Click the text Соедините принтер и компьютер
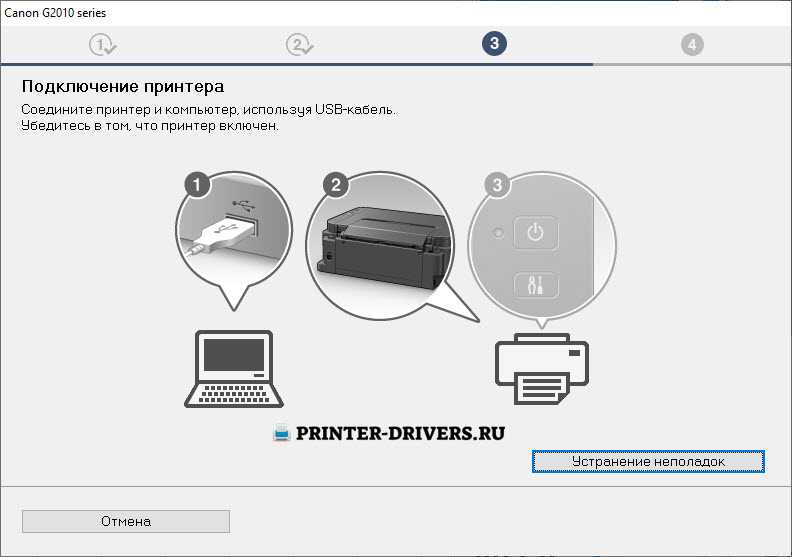Screen dimensions: 792x557 point(131,110)
